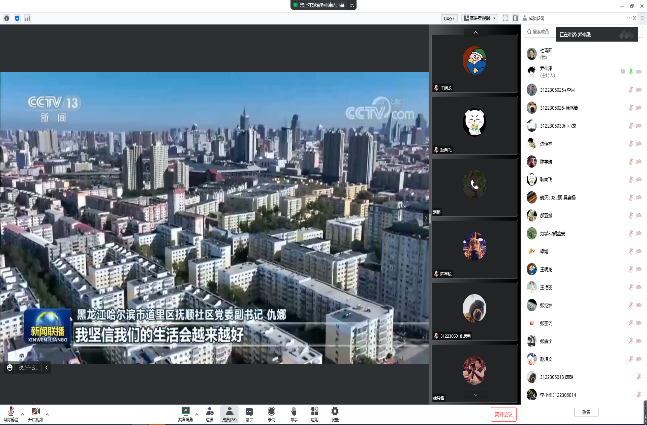The width and height of the screenshot is (647, 425).
Task: Open the invite icon in bottom toolbar
Action: coord(209,410)
